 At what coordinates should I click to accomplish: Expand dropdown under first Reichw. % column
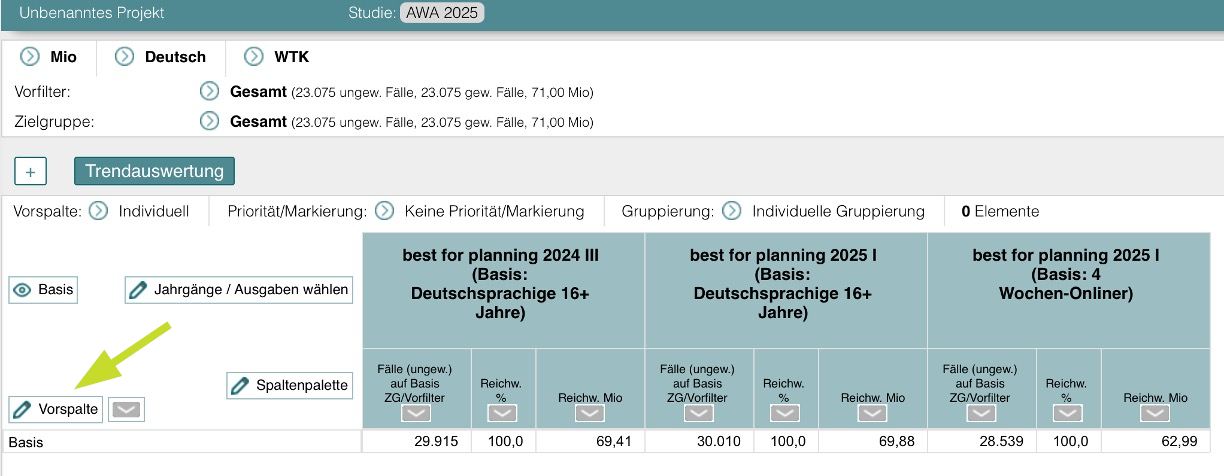(x=502, y=414)
